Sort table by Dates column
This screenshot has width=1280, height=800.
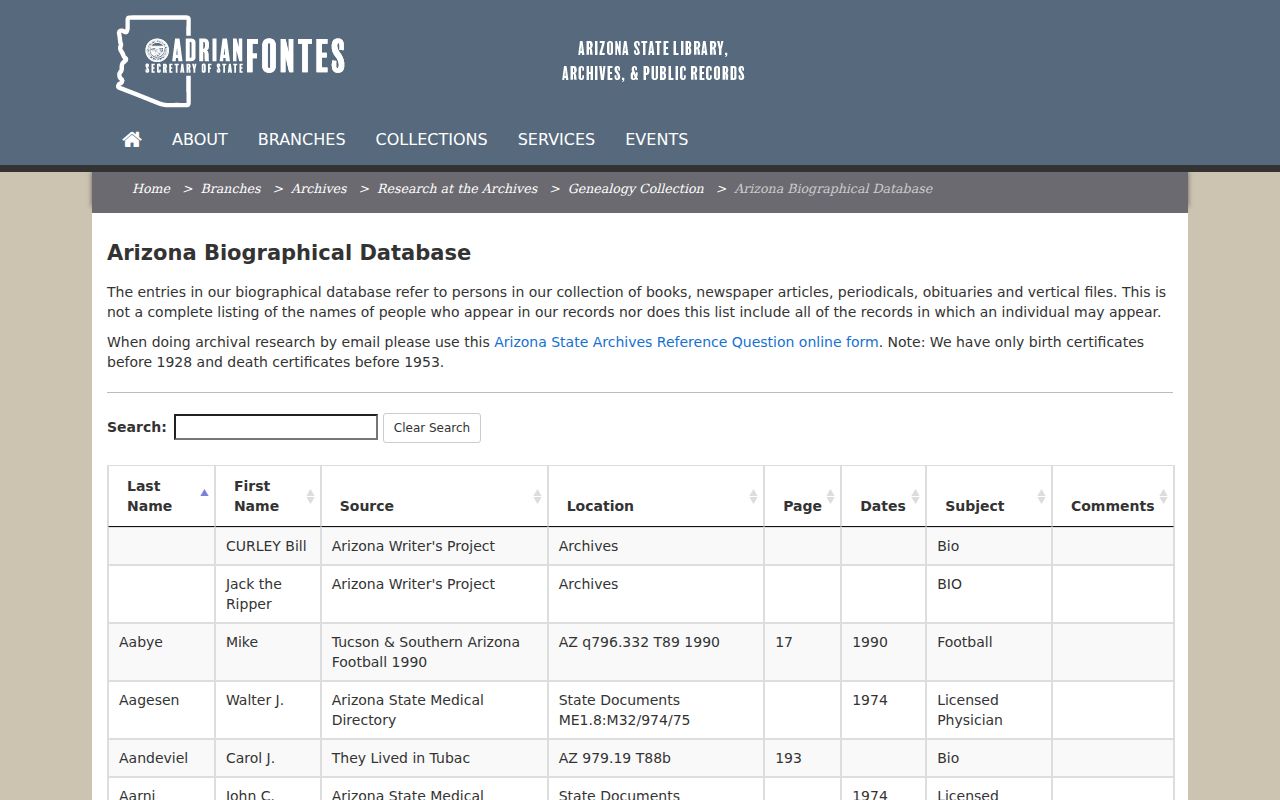click(x=884, y=496)
